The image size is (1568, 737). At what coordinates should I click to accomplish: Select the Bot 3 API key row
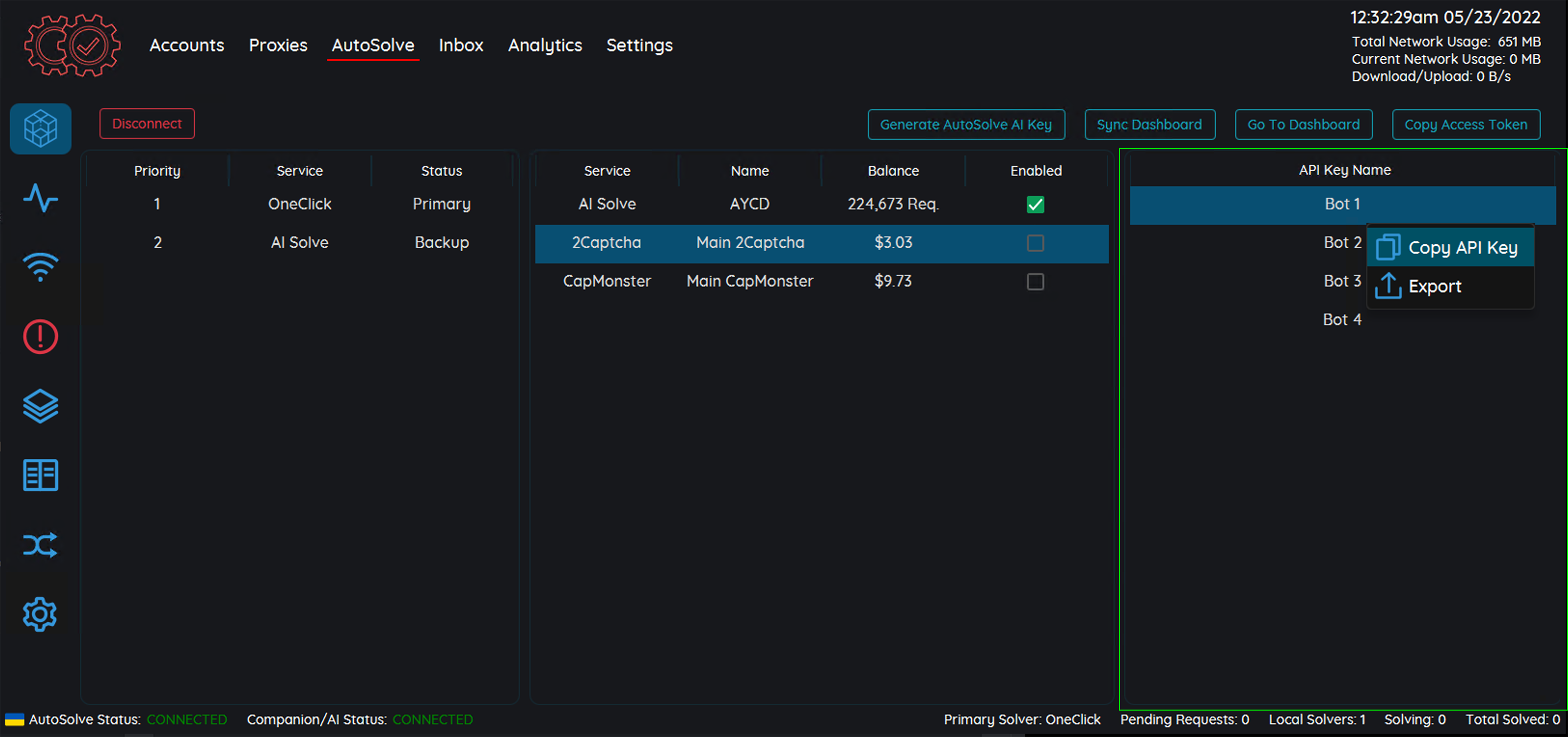(x=1342, y=281)
